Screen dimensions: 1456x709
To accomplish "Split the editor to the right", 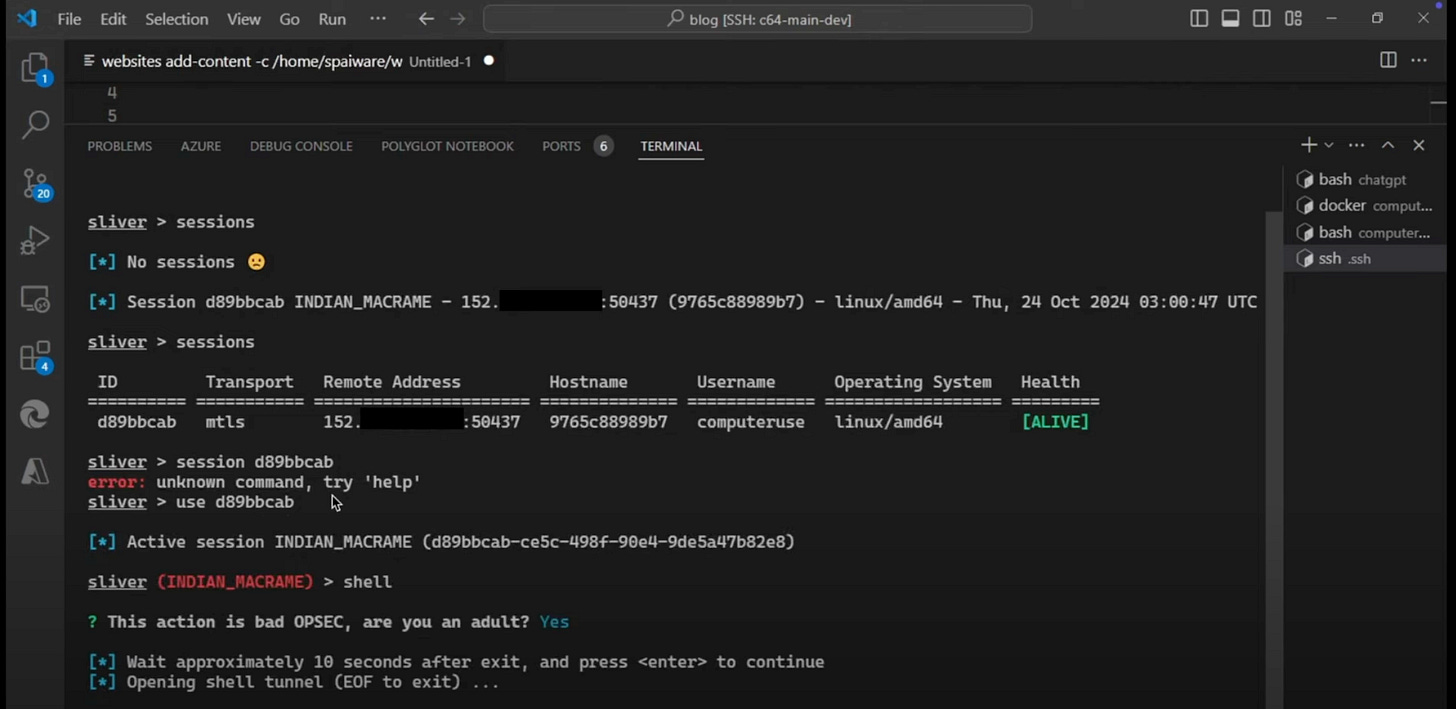I will pos(1388,60).
